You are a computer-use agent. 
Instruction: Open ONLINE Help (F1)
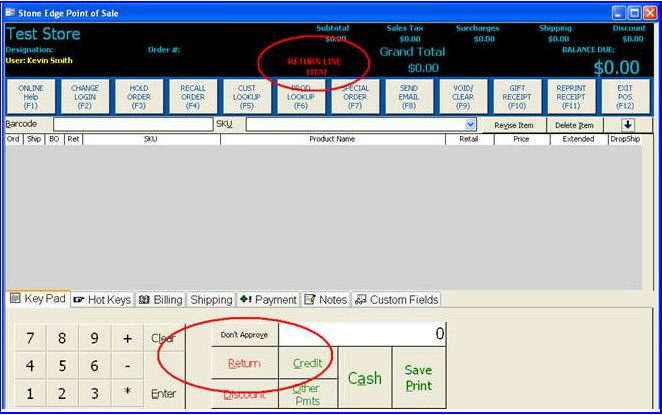pos(31,97)
